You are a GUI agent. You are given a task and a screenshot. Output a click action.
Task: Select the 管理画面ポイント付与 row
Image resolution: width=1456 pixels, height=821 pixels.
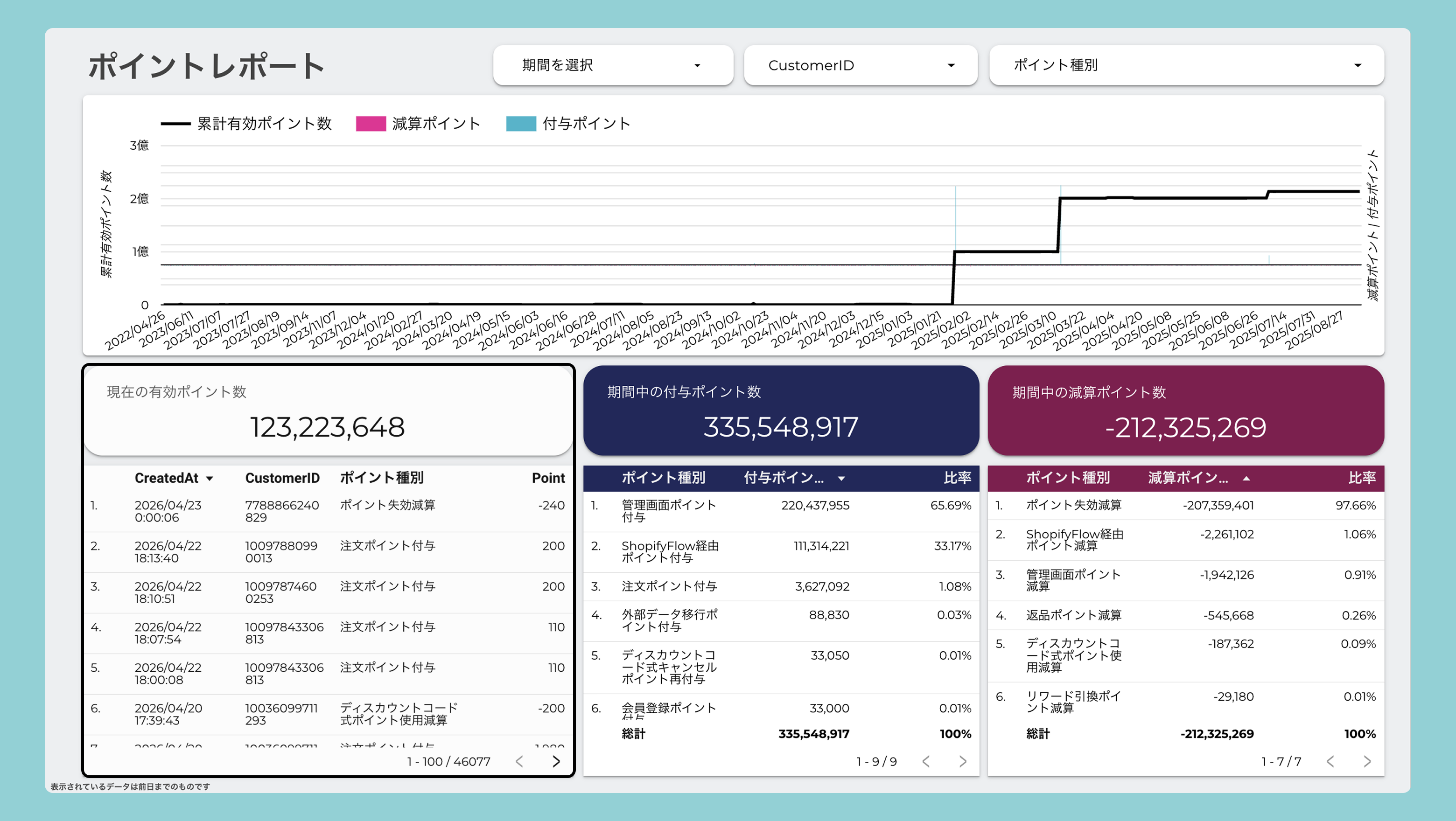pyautogui.click(x=781, y=511)
